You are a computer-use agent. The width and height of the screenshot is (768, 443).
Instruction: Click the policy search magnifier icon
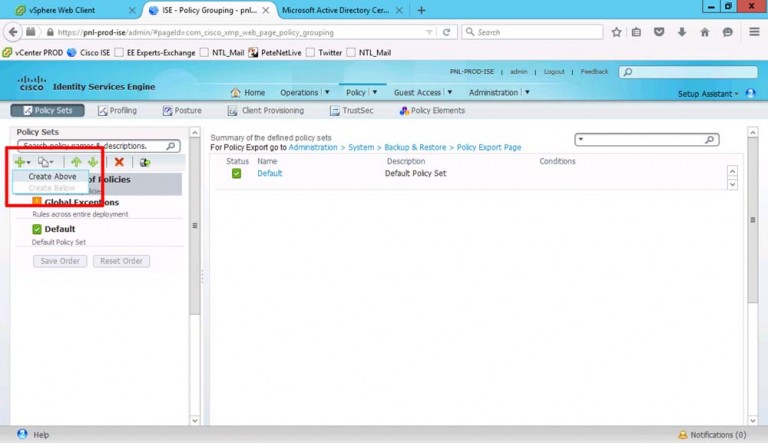tap(170, 146)
